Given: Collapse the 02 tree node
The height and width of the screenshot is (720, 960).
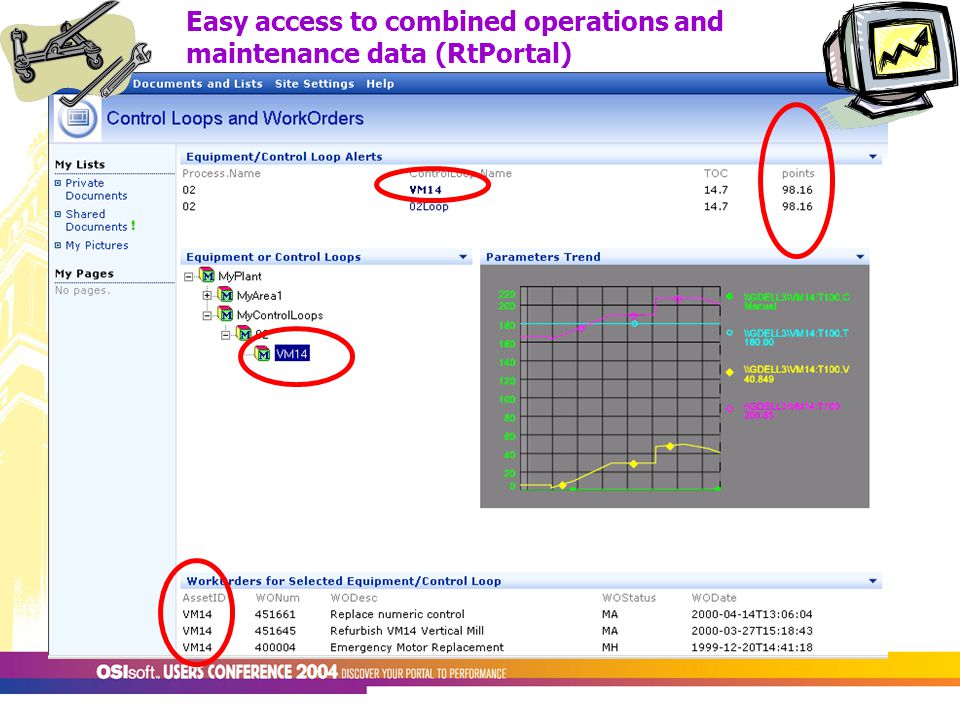Looking at the screenshot, I should pos(225,335).
